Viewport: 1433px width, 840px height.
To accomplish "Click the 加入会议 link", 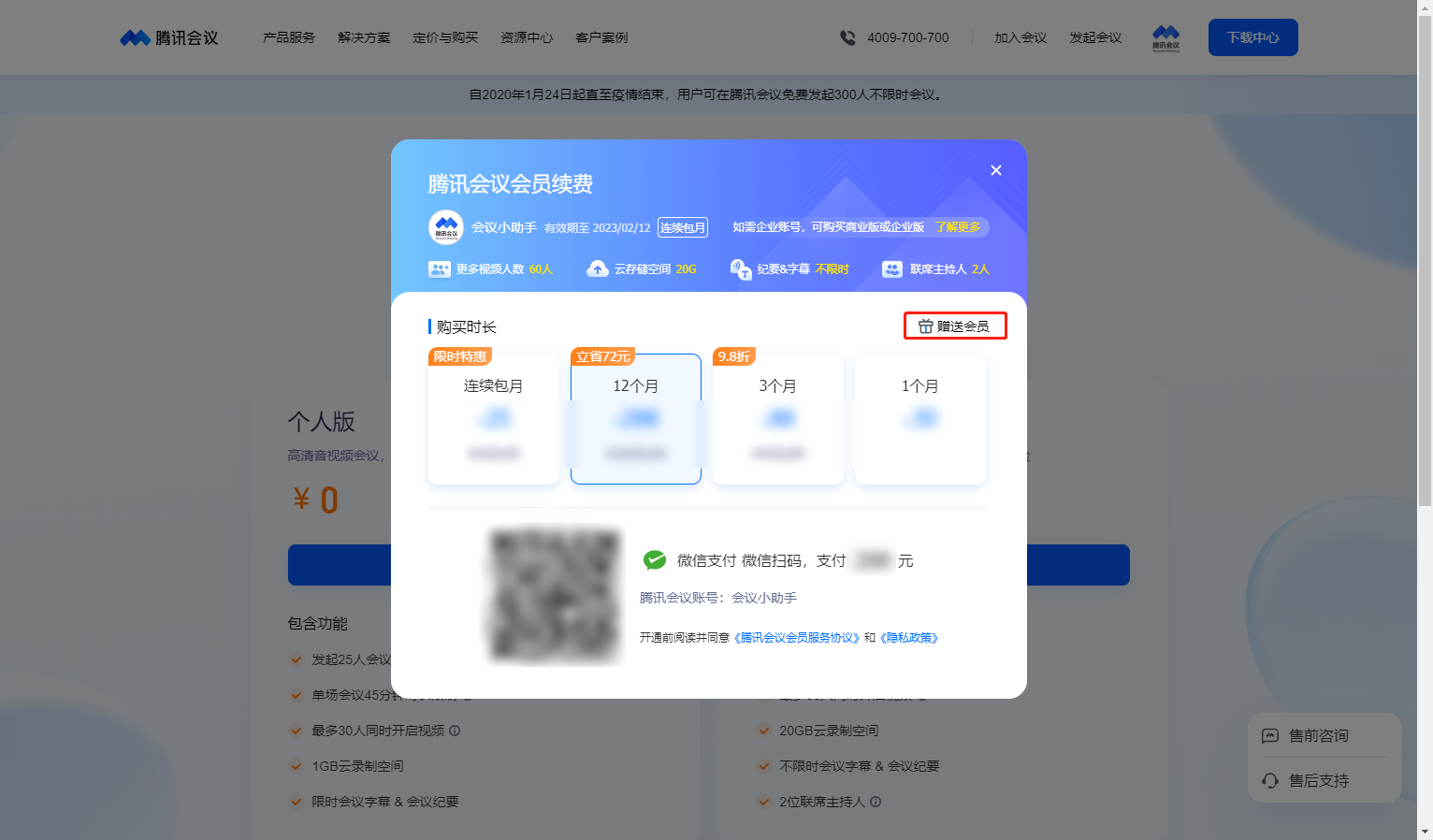I will point(1020,37).
